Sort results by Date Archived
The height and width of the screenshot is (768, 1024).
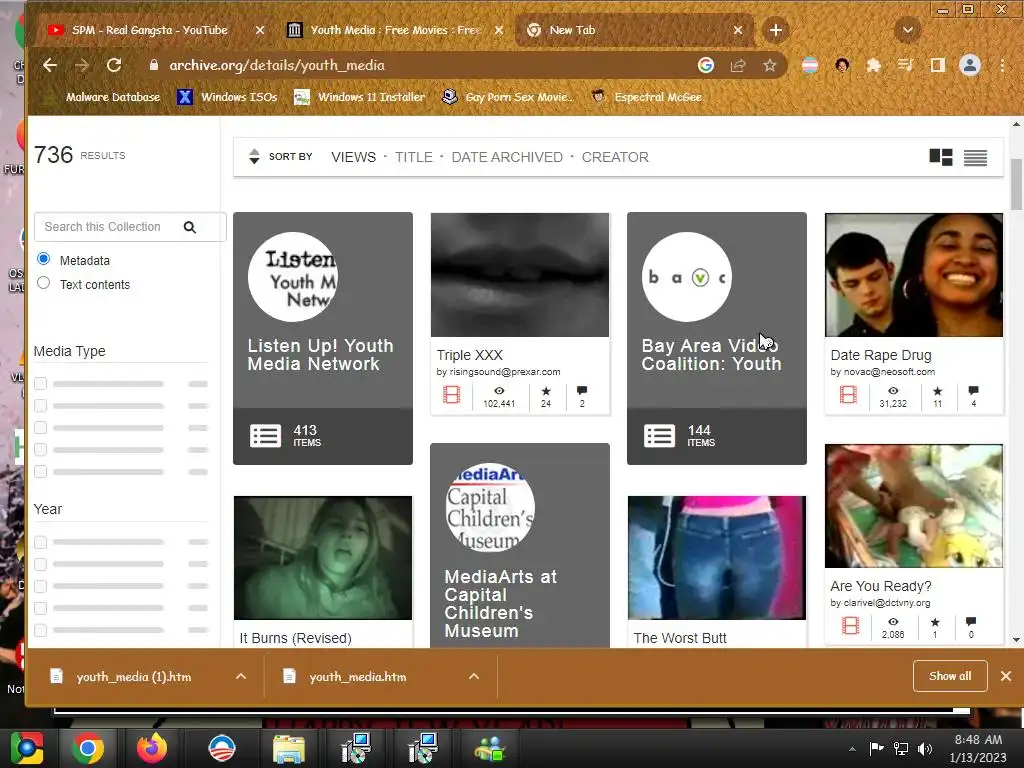pos(507,157)
